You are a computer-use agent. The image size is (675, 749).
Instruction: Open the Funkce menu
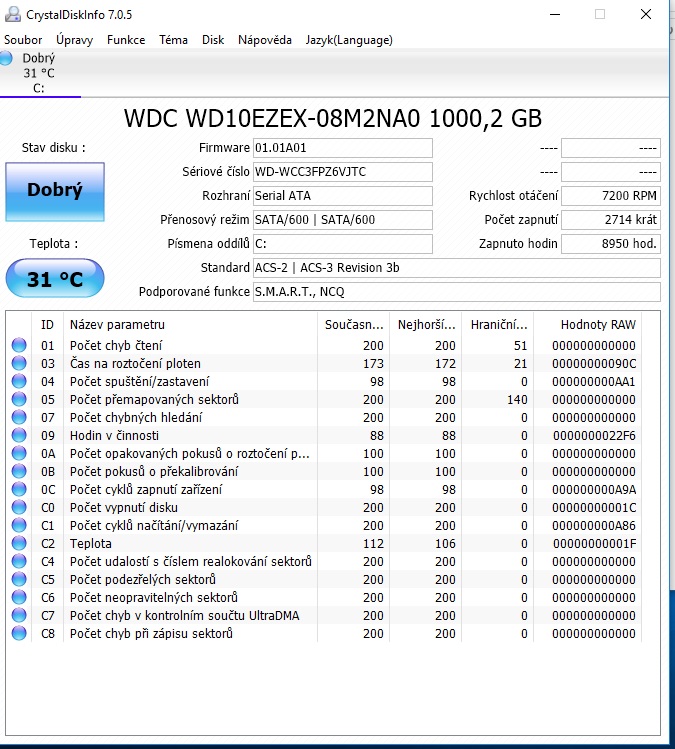tap(126, 40)
